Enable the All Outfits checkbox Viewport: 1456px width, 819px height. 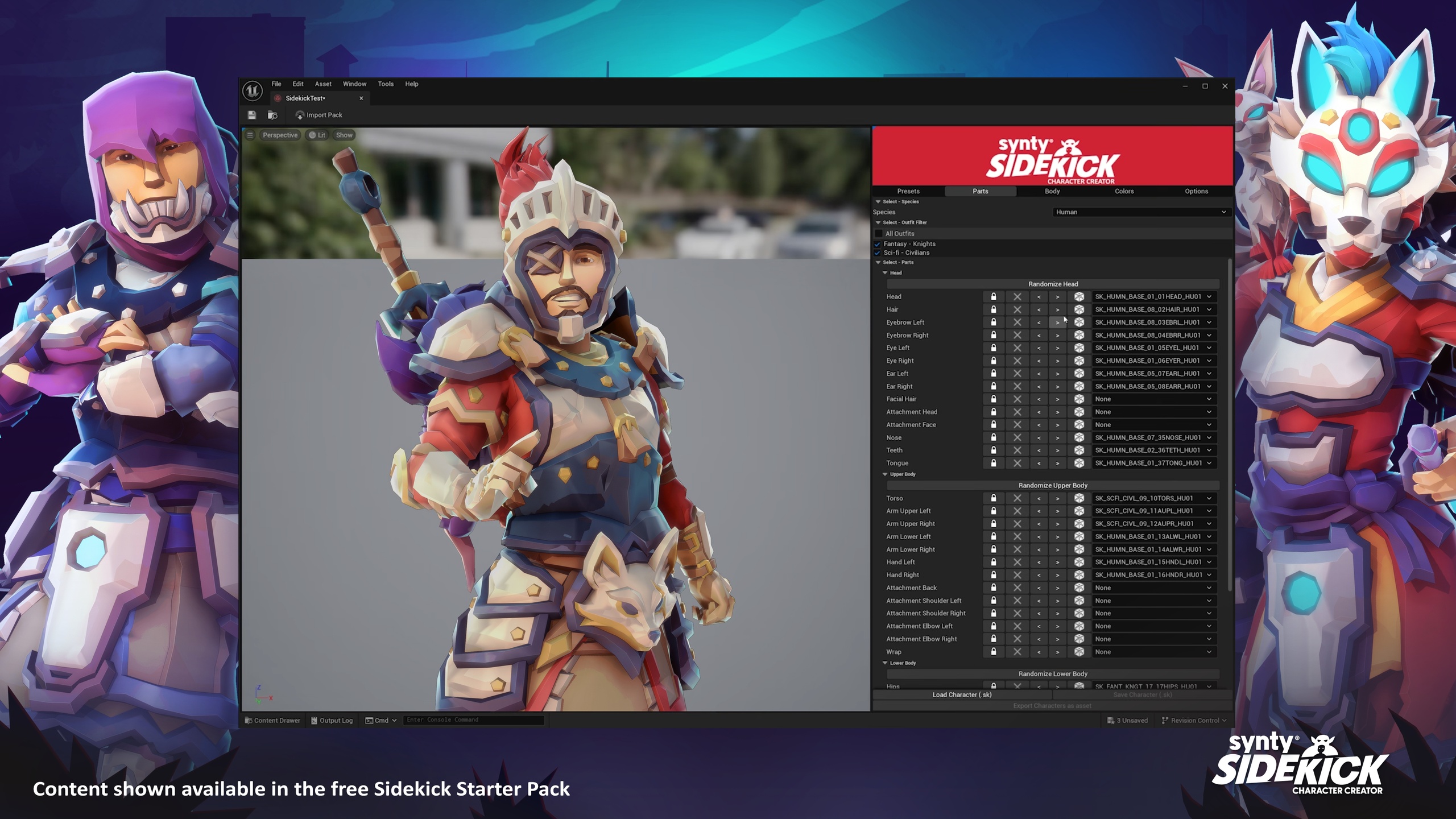pyautogui.click(x=878, y=234)
